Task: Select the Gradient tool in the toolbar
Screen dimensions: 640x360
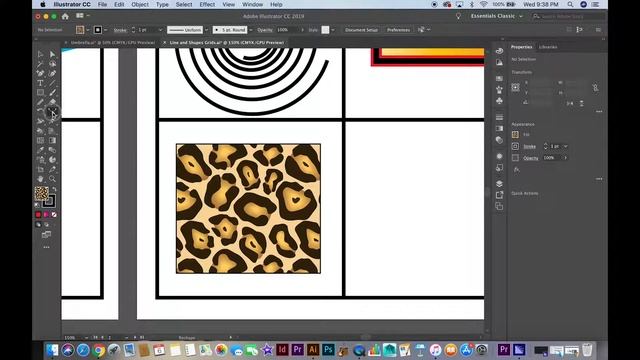Action: pyautogui.click(x=52, y=140)
